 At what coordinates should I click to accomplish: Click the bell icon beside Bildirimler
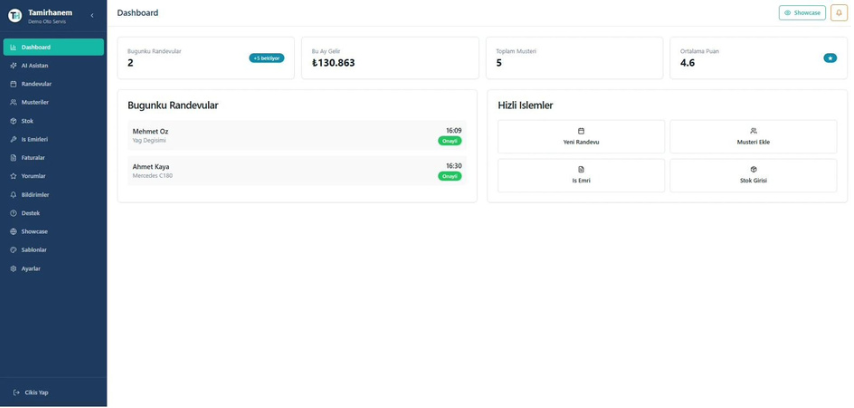13,195
